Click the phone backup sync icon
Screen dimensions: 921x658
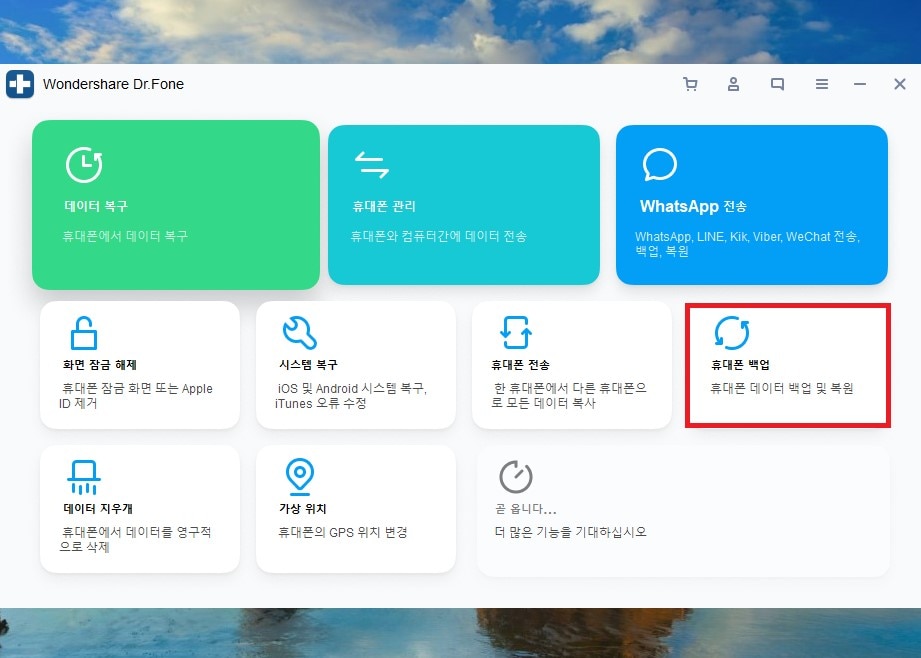(732, 333)
